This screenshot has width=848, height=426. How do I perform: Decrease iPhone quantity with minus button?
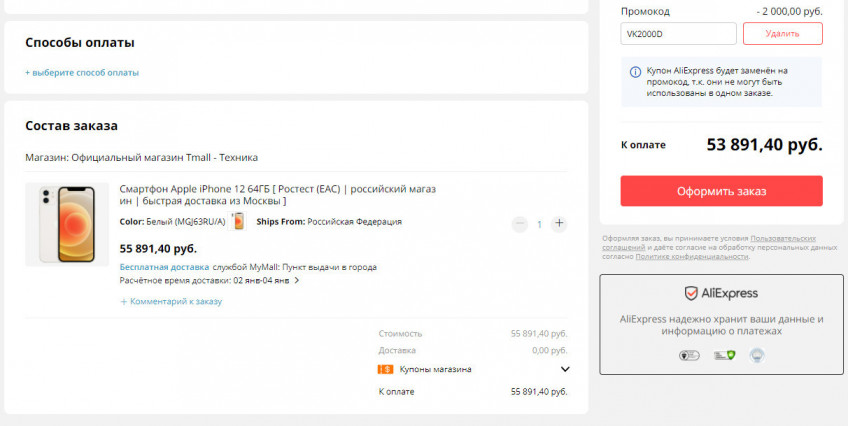[x=519, y=224]
